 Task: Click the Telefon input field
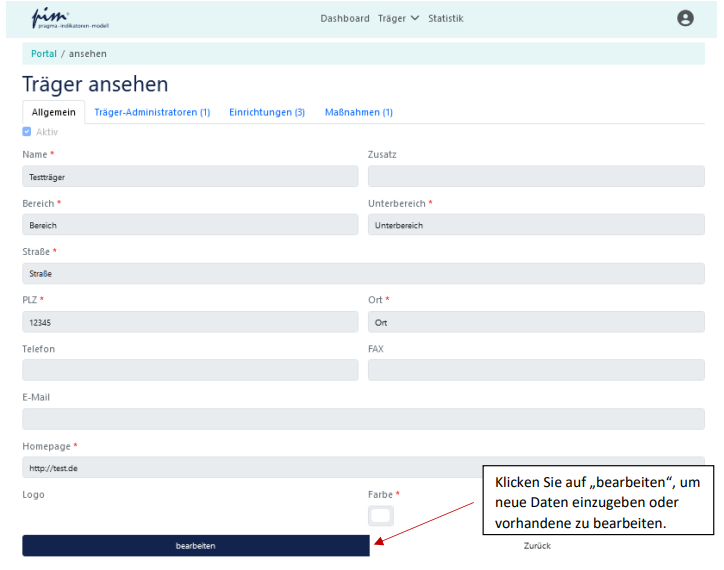pyautogui.click(x=190, y=370)
